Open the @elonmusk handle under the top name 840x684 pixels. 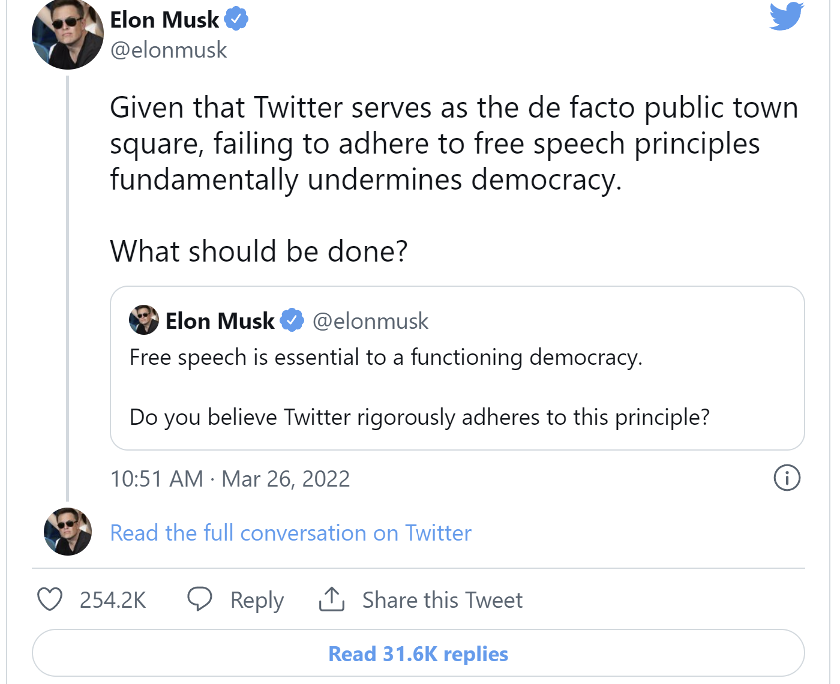pos(168,50)
